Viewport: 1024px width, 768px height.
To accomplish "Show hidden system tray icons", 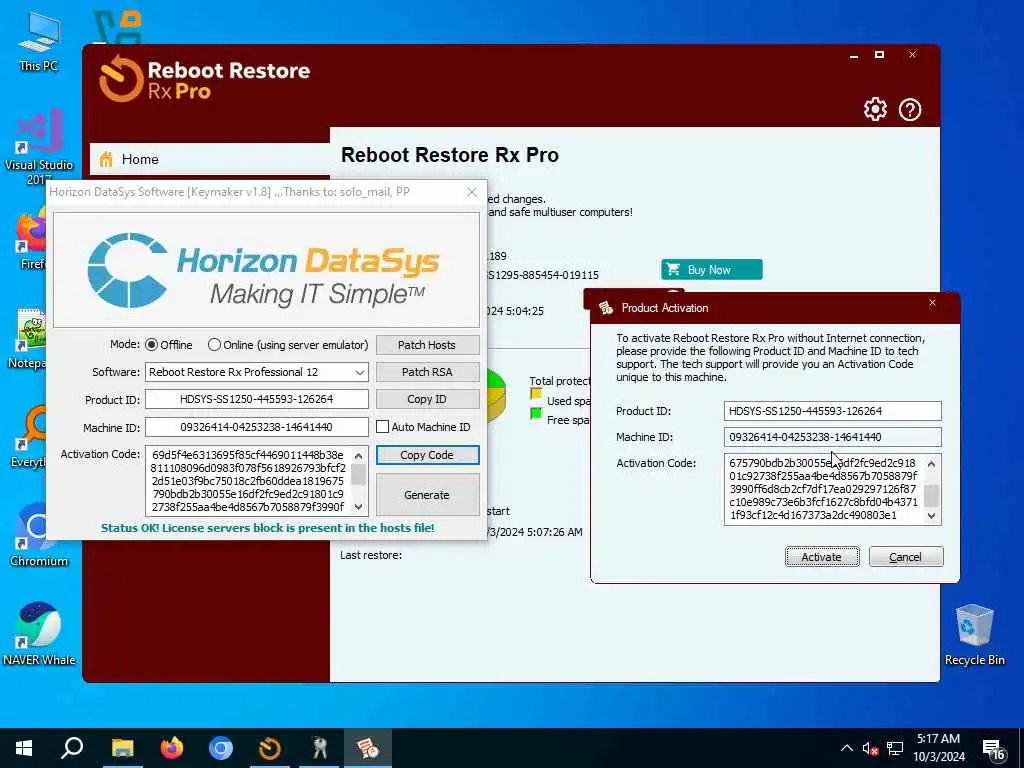I will pyautogui.click(x=846, y=748).
